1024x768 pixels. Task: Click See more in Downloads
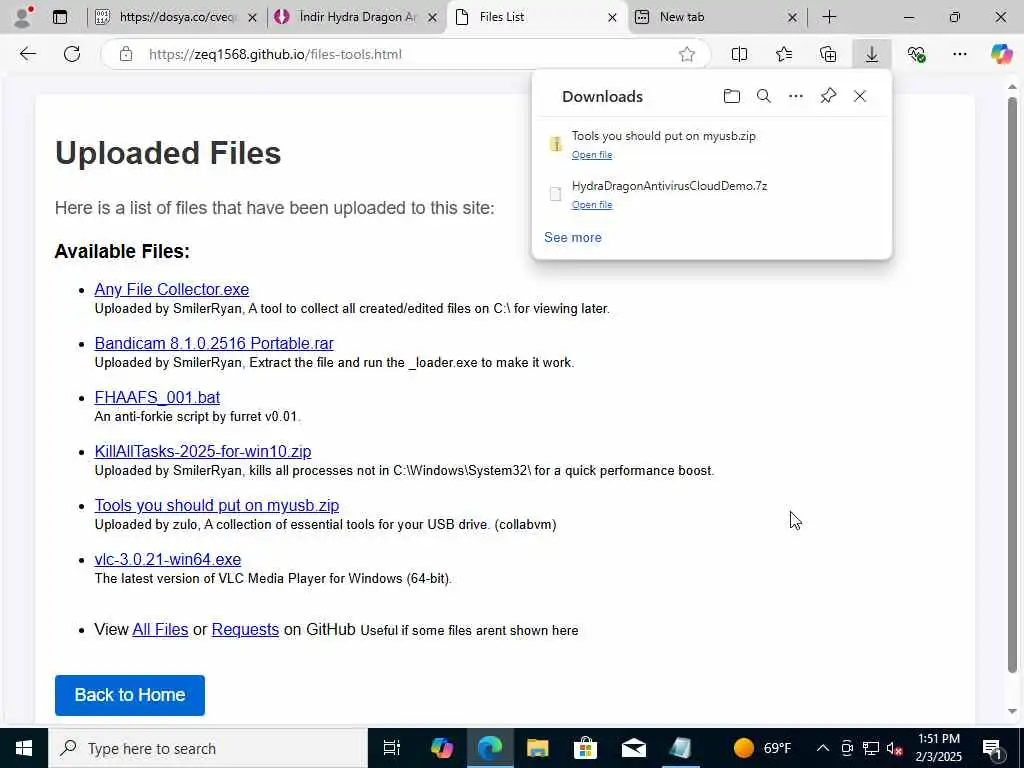(x=573, y=238)
